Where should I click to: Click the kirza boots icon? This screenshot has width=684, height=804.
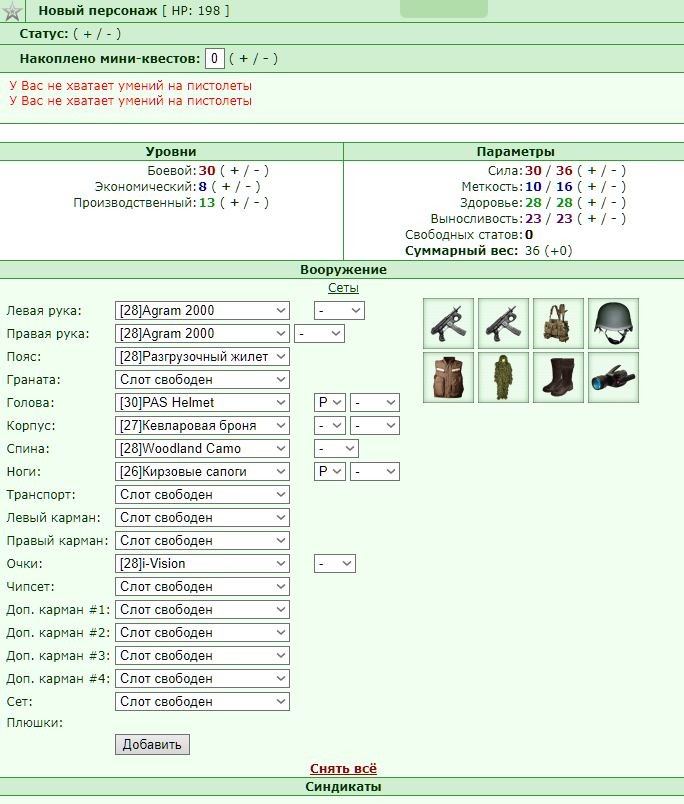click(x=558, y=377)
